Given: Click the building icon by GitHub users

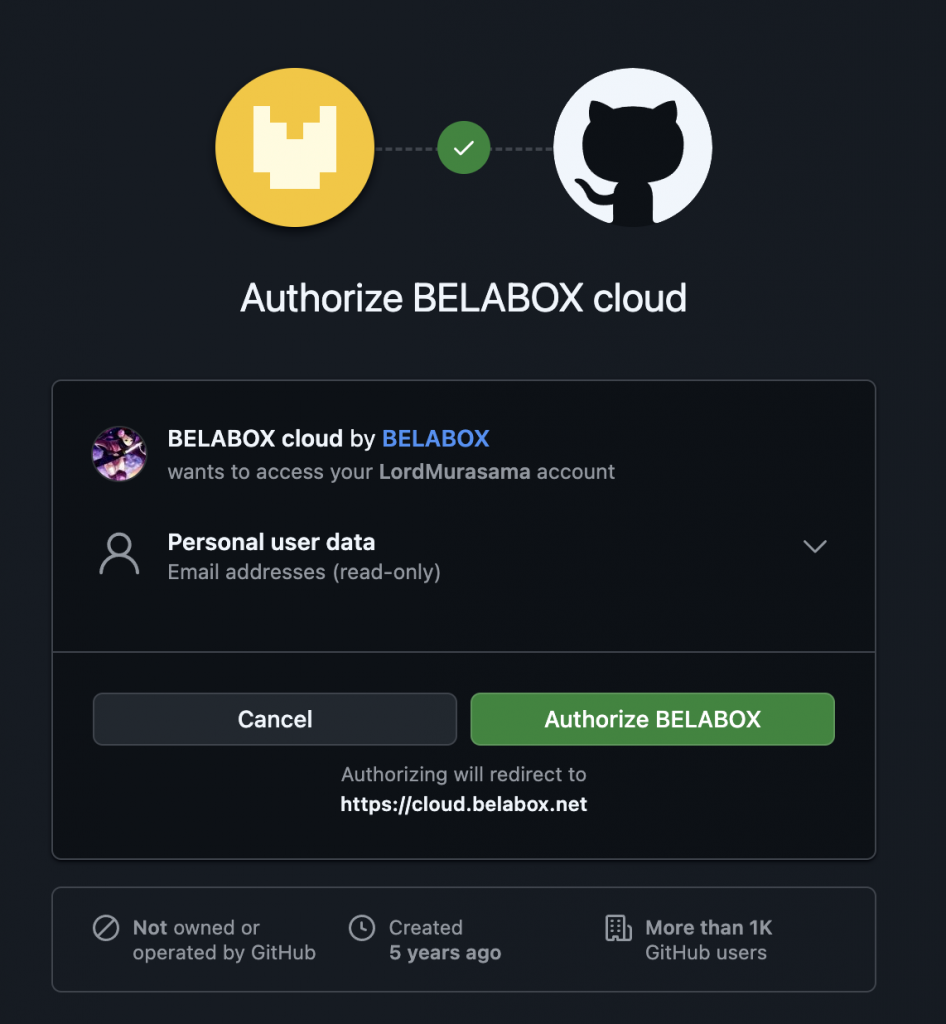Looking at the screenshot, I should (619, 928).
